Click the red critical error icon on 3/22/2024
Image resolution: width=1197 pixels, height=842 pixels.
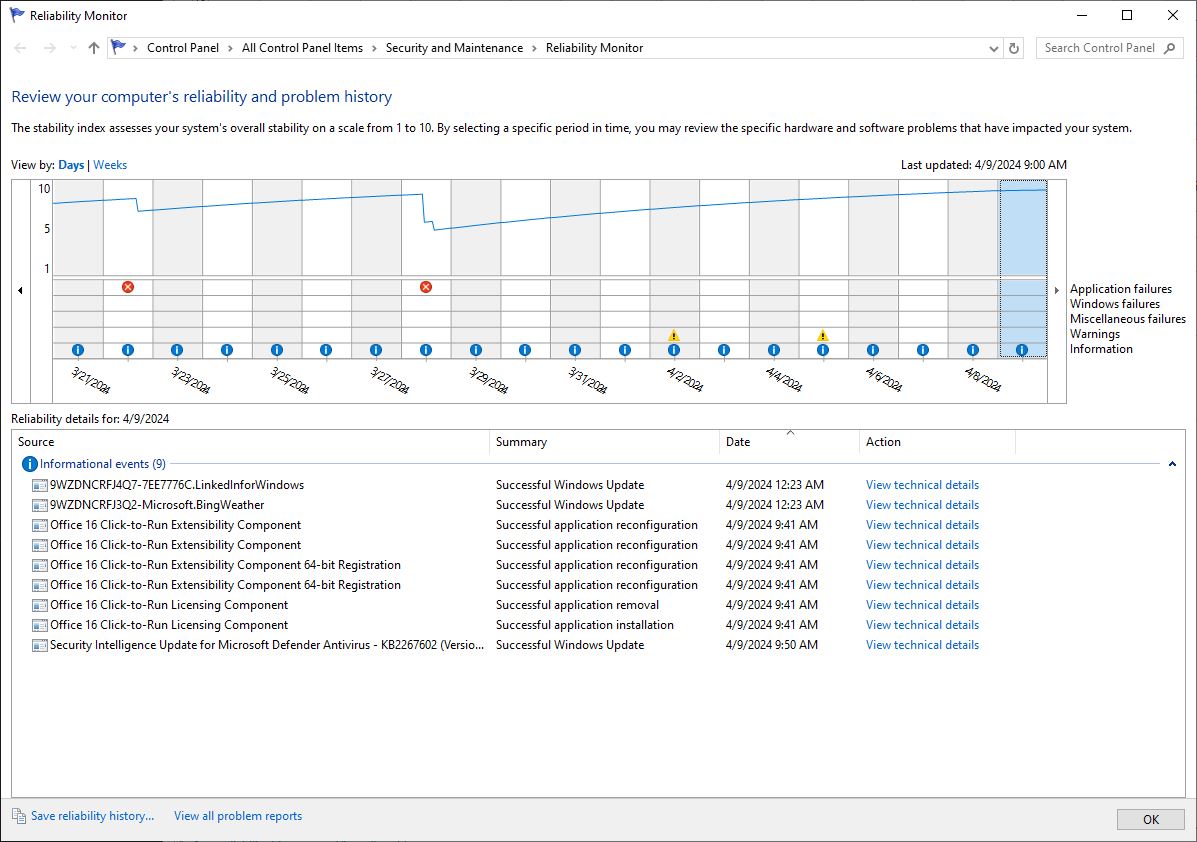[127, 287]
